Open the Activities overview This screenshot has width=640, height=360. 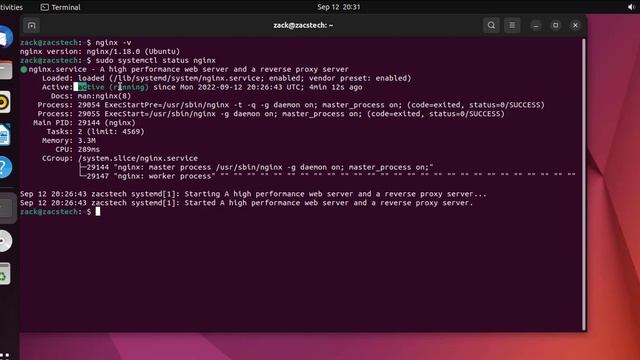click(11, 7)
